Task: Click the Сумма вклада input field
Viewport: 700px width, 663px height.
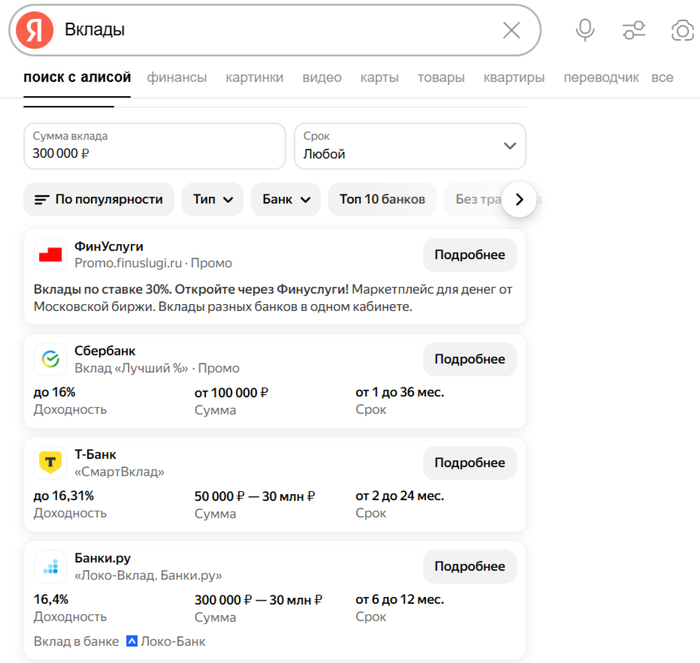Action: coord(154,146)
